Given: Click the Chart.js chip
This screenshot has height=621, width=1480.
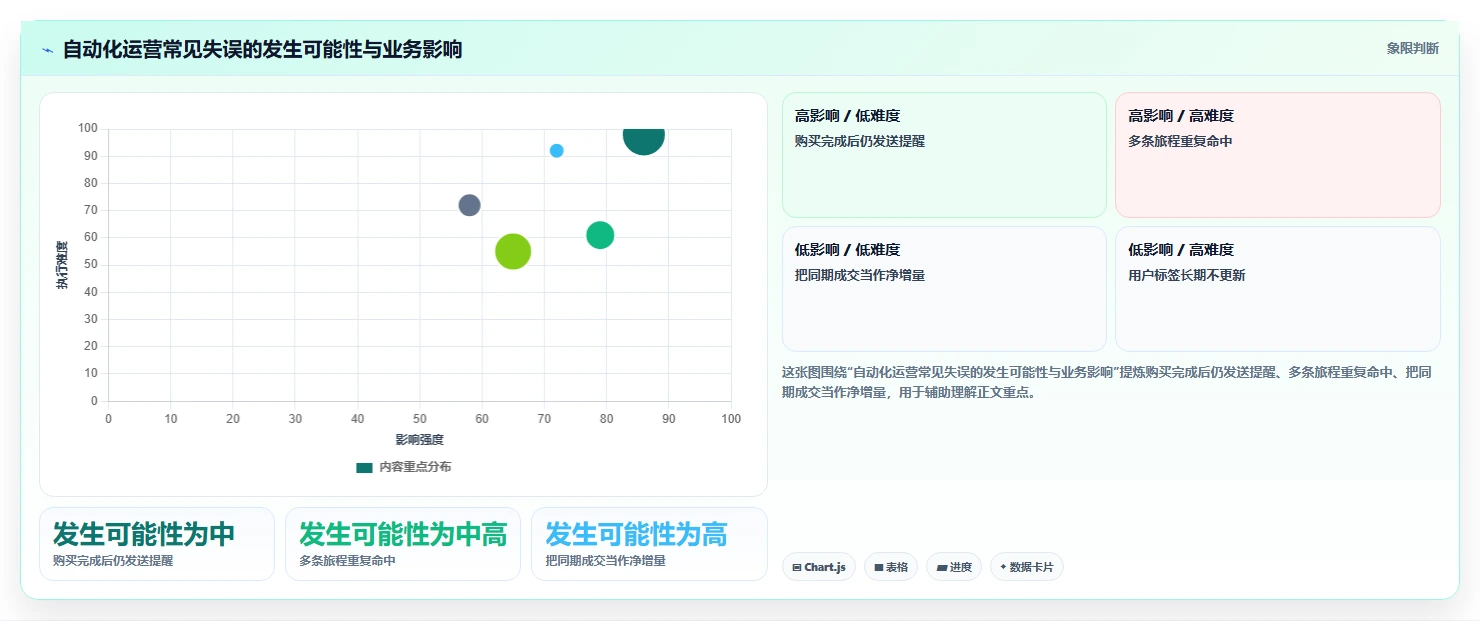Looking at the screenshot, I should 819,567.
